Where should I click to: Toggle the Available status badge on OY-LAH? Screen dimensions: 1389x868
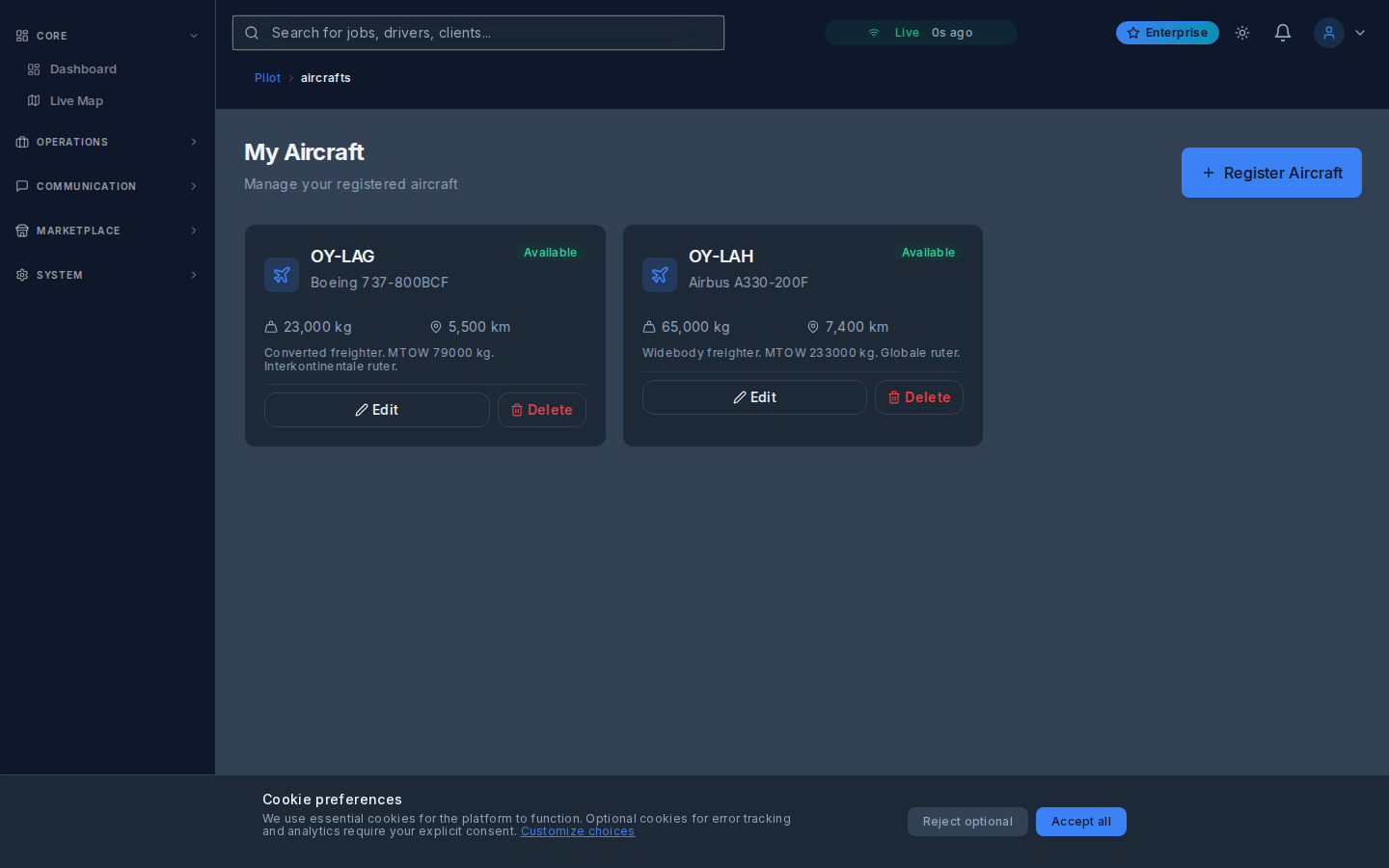pos(928,252)
